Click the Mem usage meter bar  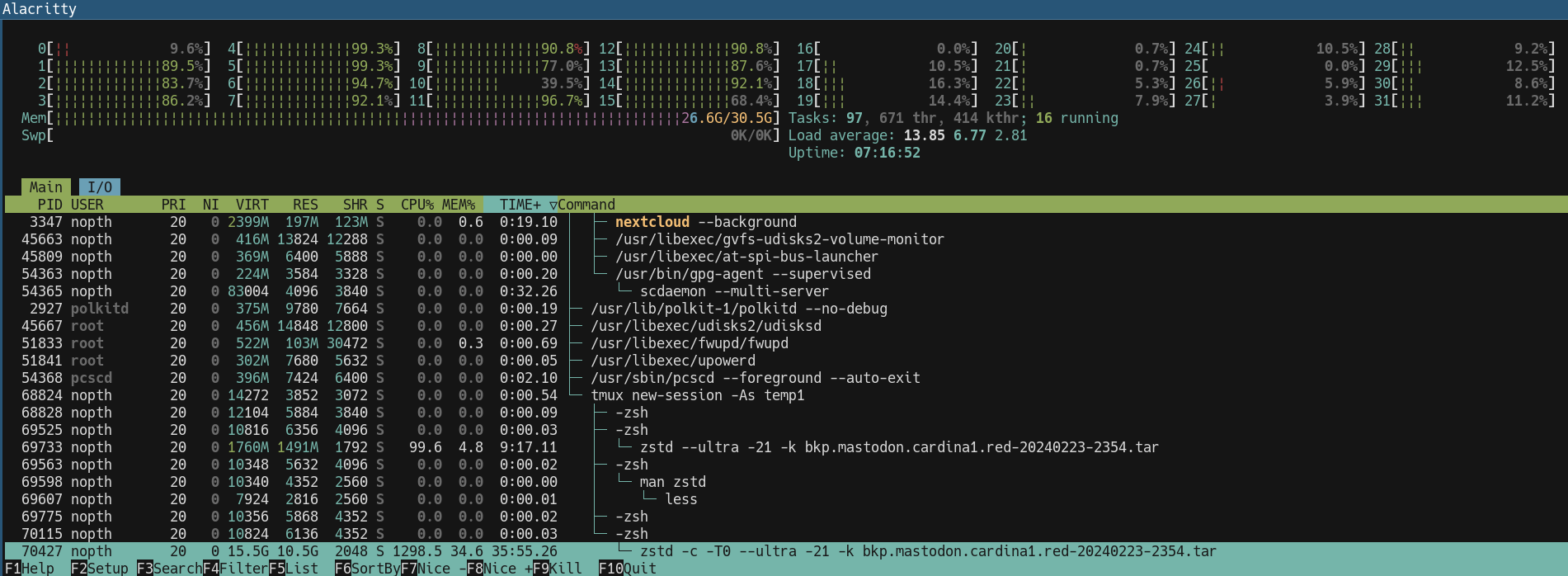401,118
